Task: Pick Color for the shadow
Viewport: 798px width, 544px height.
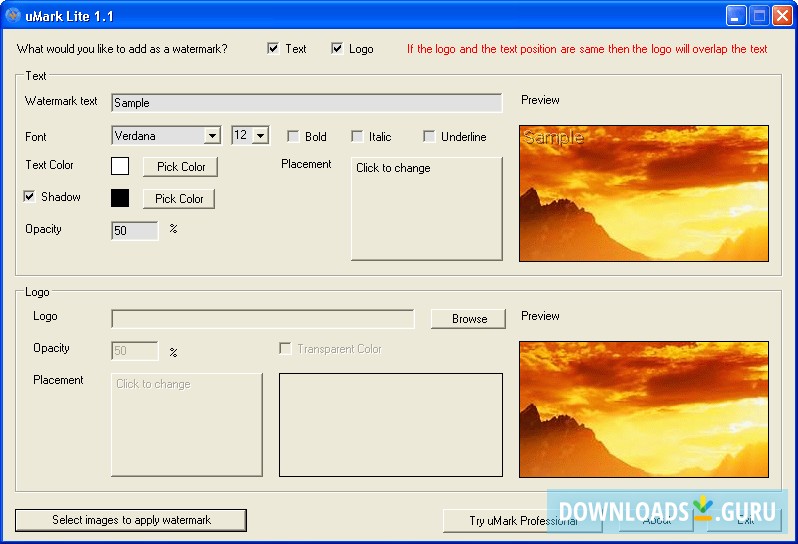Action: tap(179, 199)
